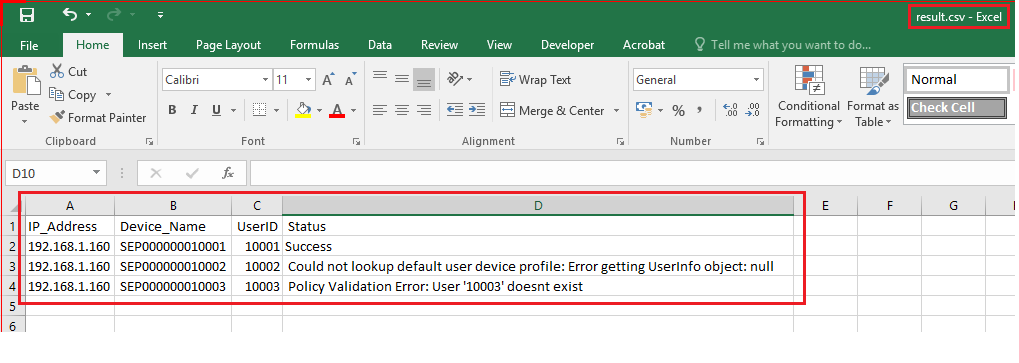Toggle Wrap Text

pos(535,79)
